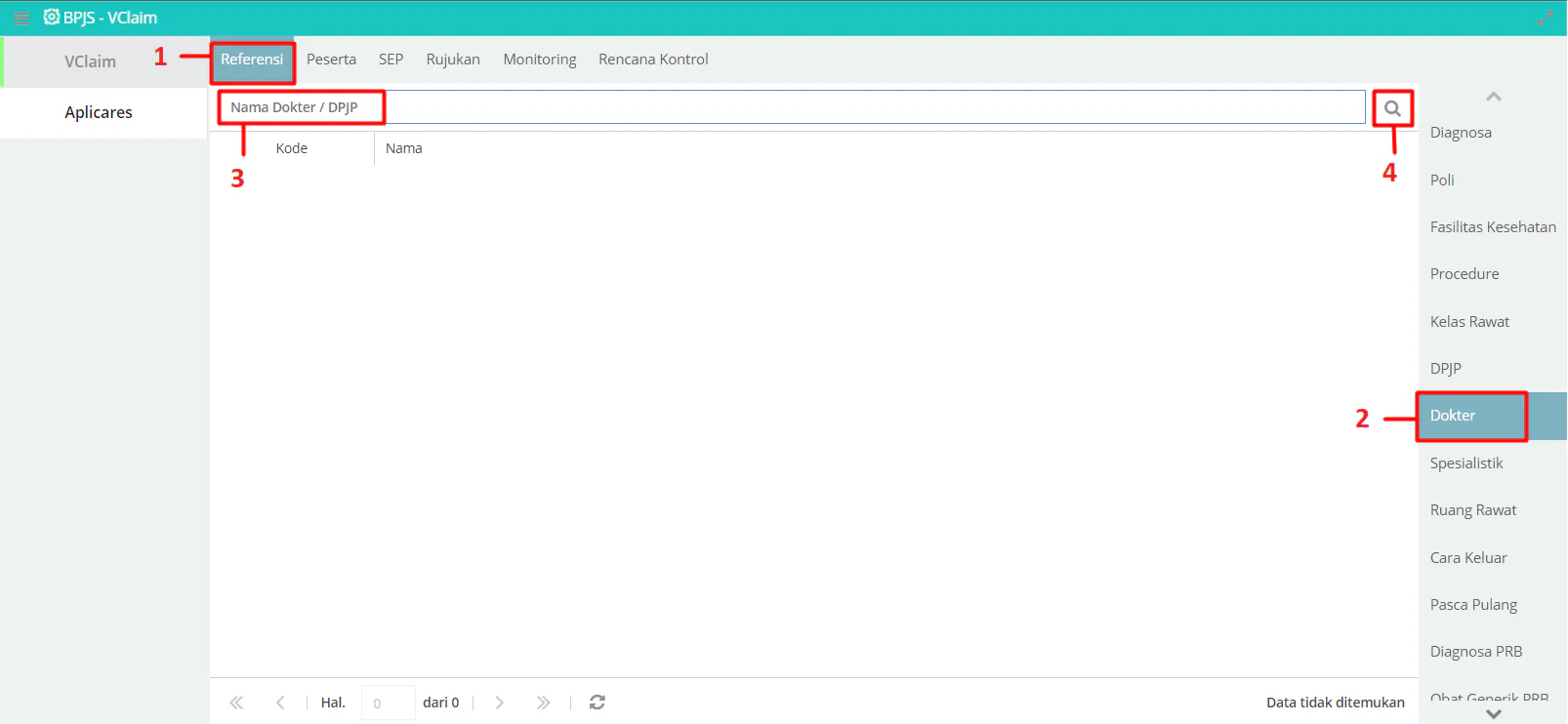Go to next page arrow
Viewport: 1568px width, 724px height.
point(499,703)
